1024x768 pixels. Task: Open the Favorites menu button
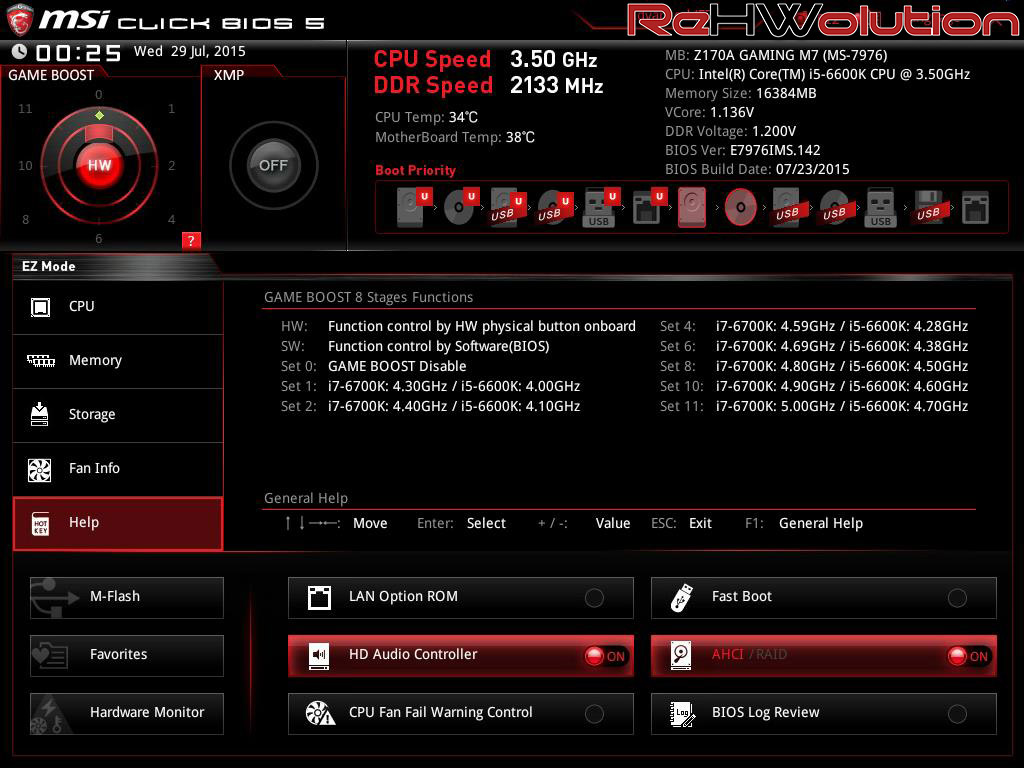coord(127,655)
